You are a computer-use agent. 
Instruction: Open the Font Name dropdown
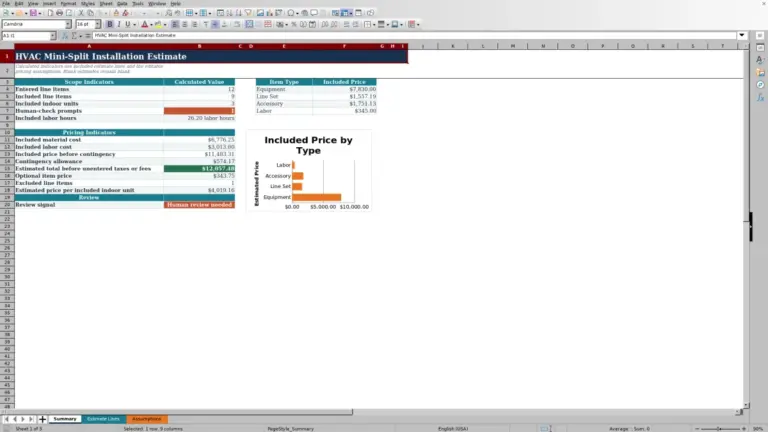68,24
